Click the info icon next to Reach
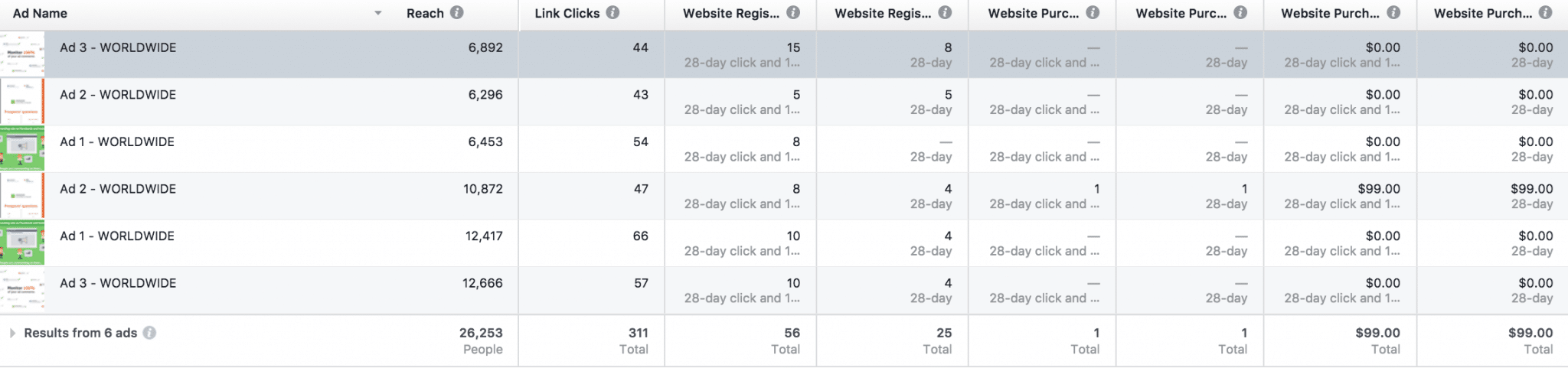 pyautogui.click(x=456, y=13)
